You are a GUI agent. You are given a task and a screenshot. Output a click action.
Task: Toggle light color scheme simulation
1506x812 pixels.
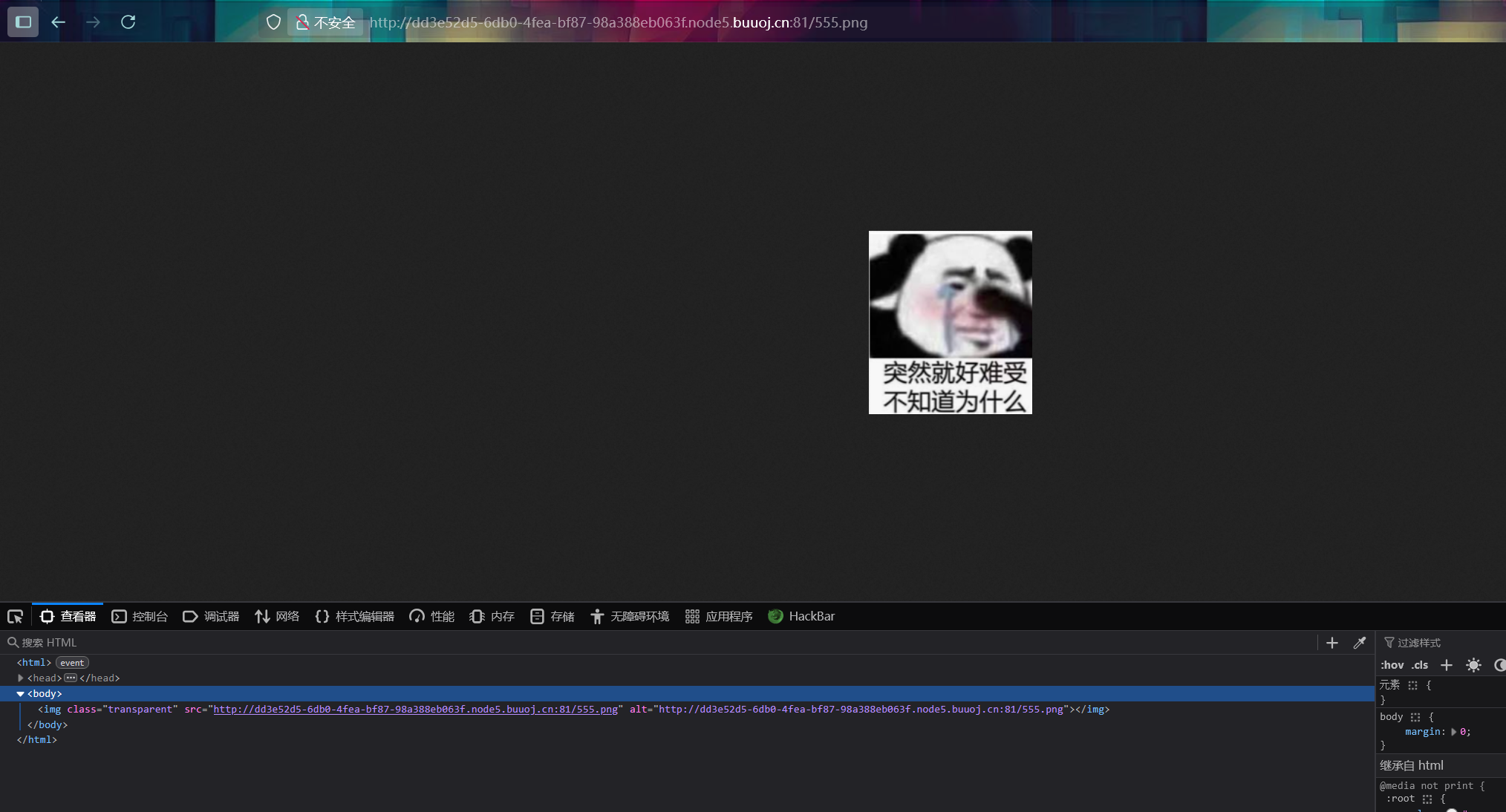tap(1474, 665)
